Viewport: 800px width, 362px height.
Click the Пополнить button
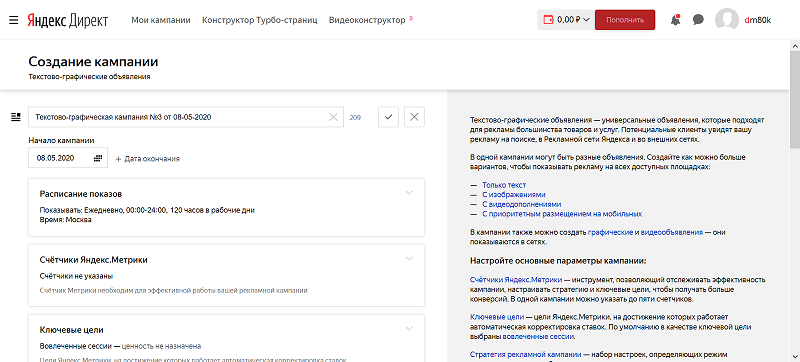click(625, 20)
